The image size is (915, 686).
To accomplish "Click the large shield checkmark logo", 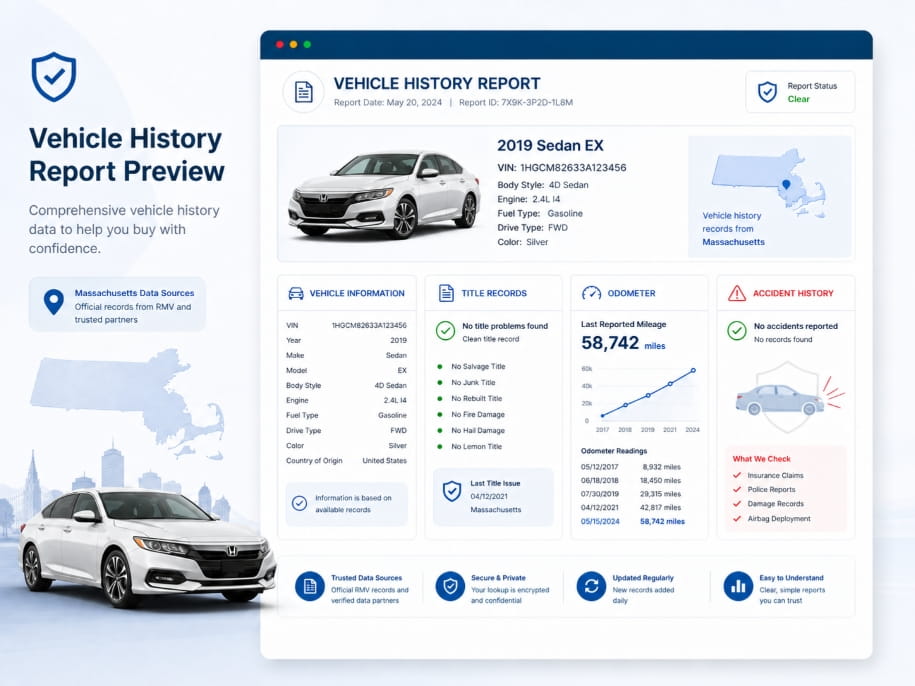I will point(54,77).
